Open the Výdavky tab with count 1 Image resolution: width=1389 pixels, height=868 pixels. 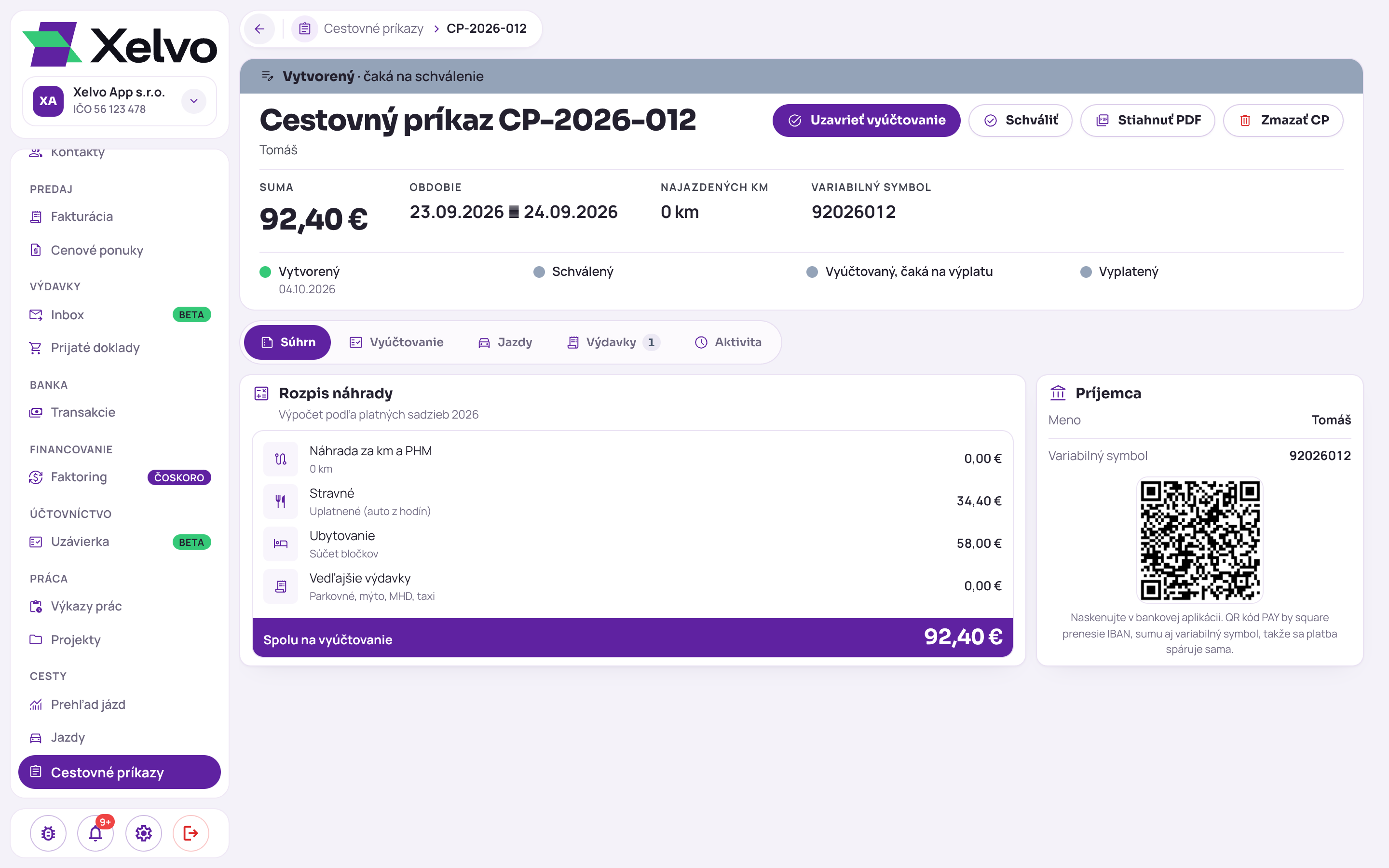(x=613, y=342)
